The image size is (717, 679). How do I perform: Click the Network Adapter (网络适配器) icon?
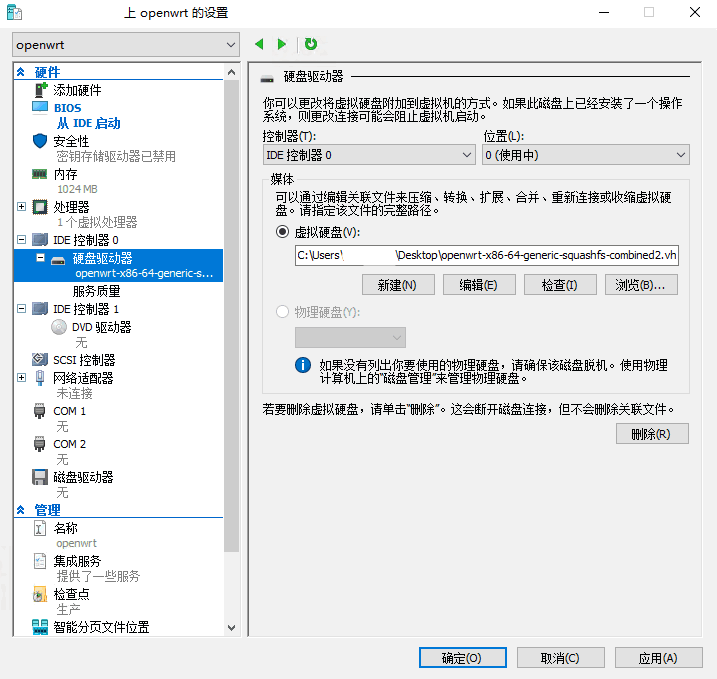pos(40,378)
